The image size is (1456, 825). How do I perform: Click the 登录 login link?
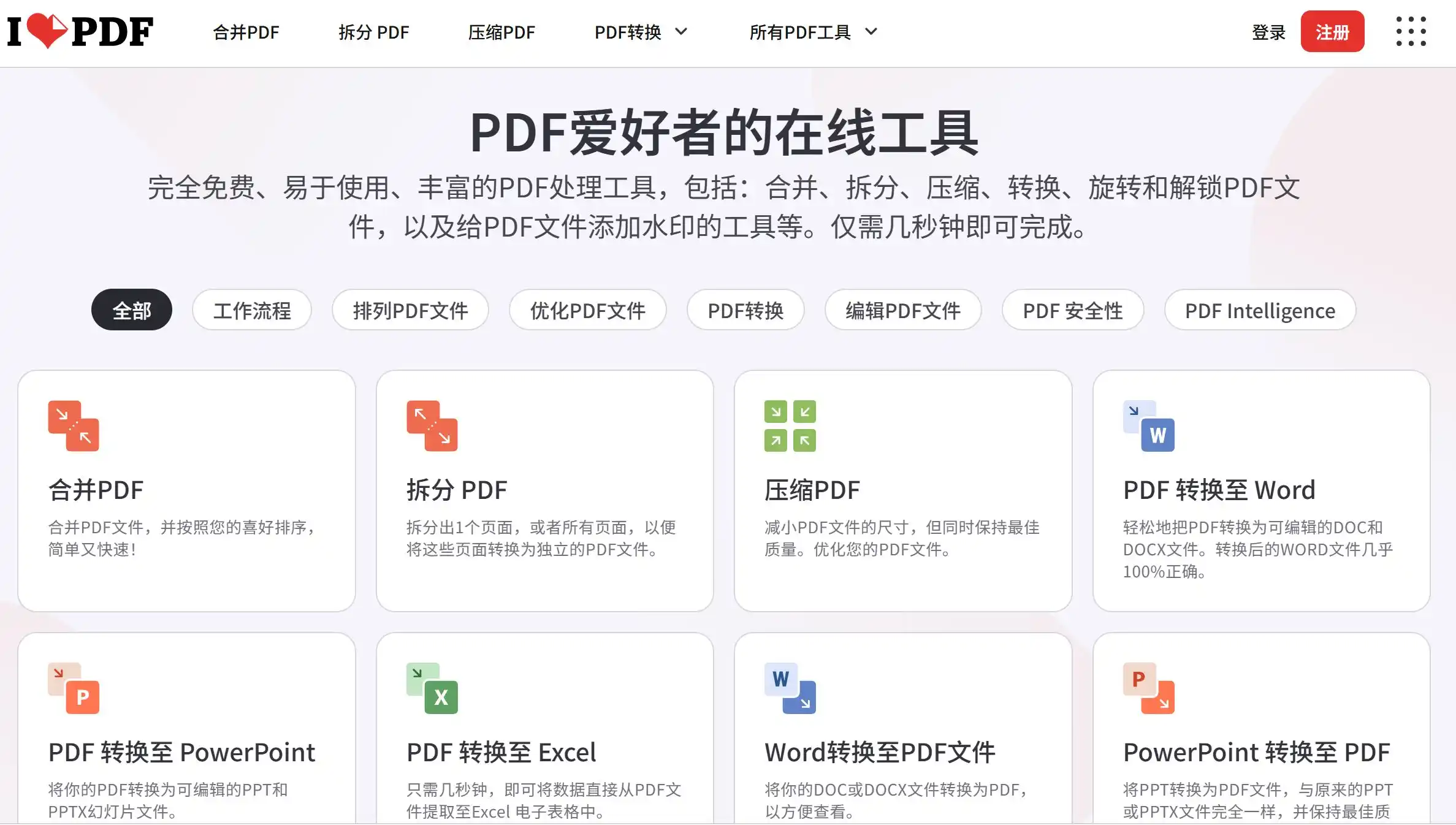coord(1268,32)
